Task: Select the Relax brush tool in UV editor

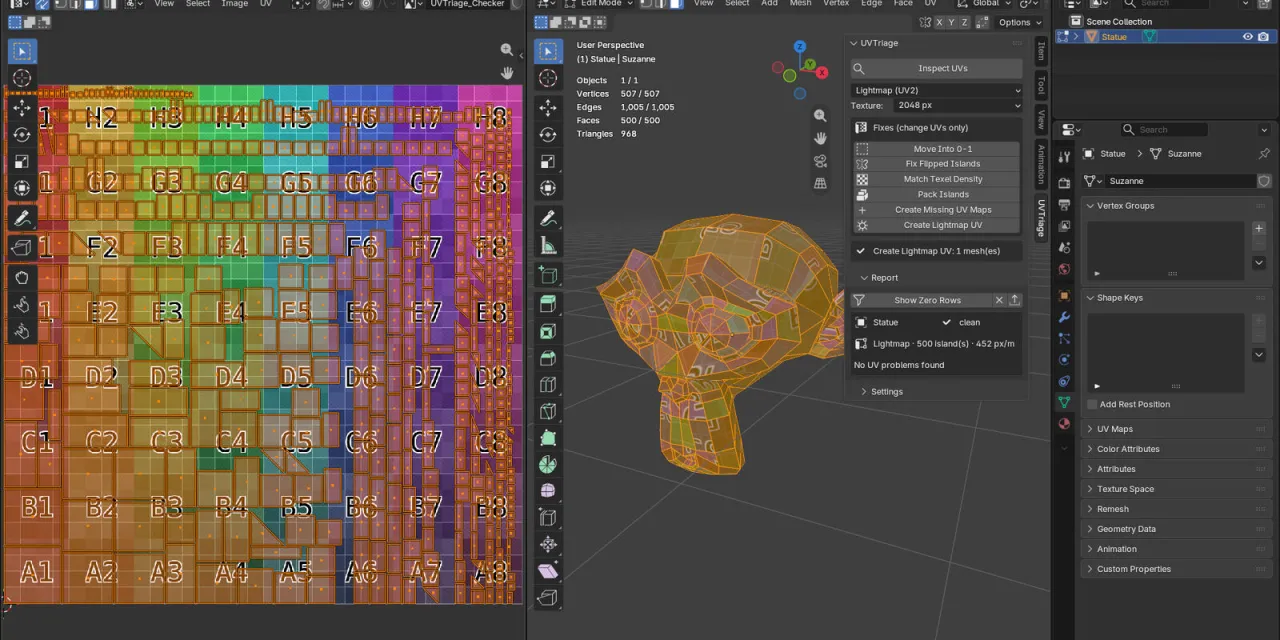Action: coord(22,305)
